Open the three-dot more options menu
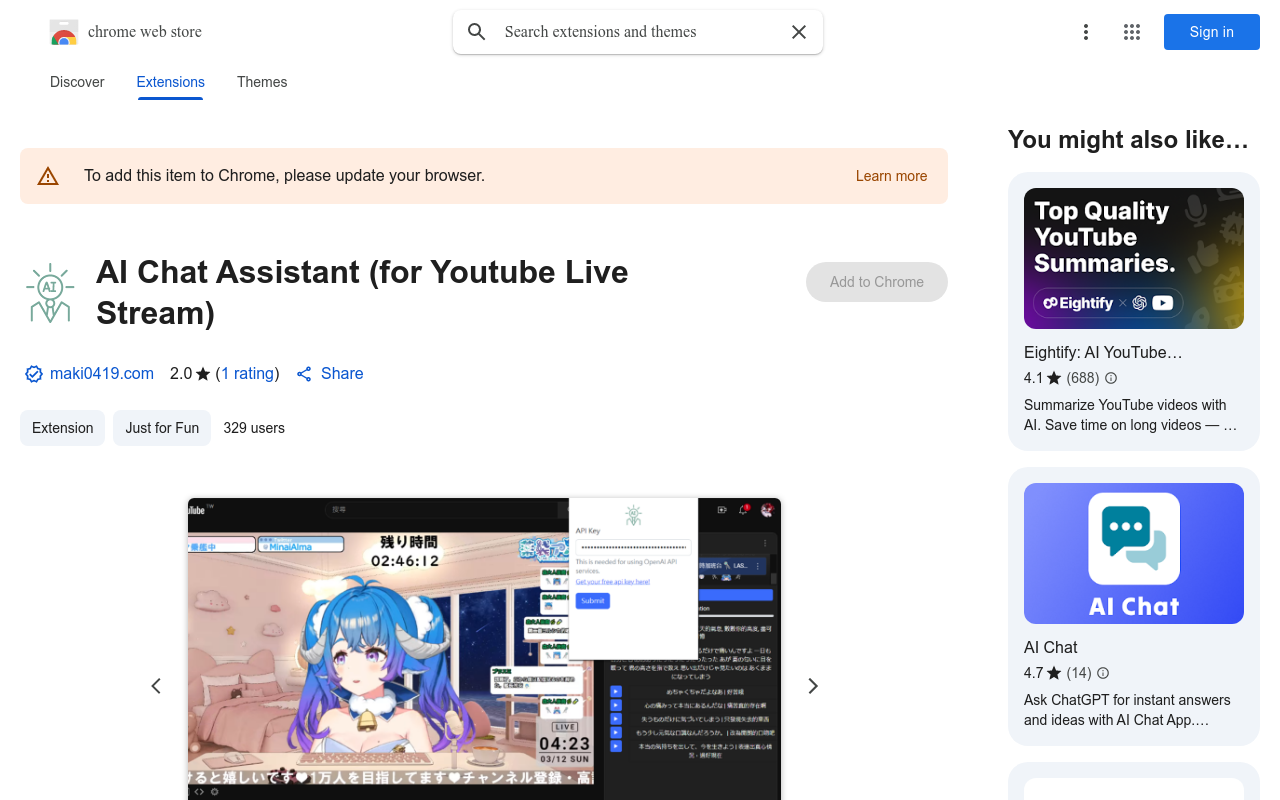The height and width of the screenshot is (800, 1280). coord(1086,32)
